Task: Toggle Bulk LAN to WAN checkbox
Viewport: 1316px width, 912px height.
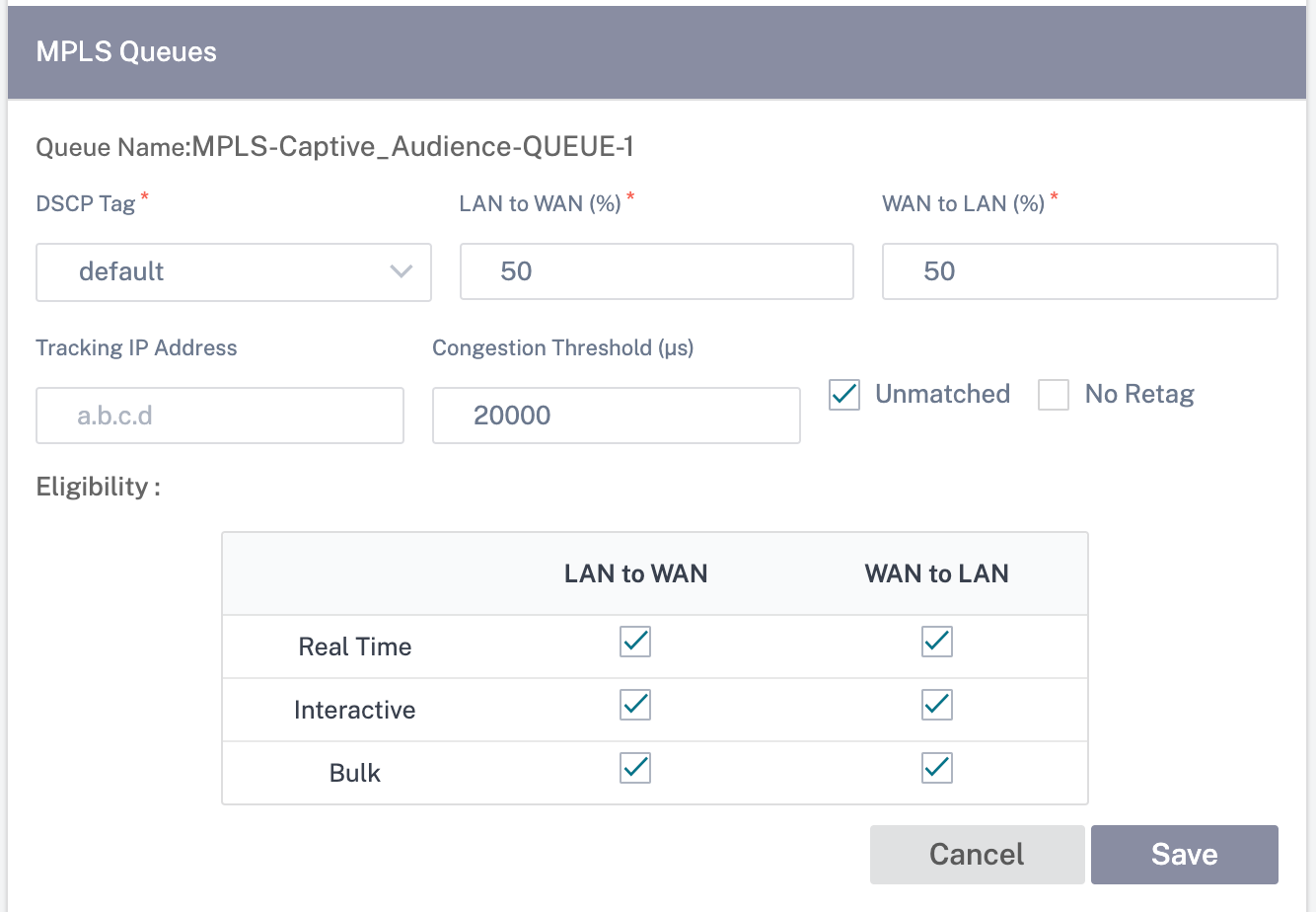Action: coord(635,768)
